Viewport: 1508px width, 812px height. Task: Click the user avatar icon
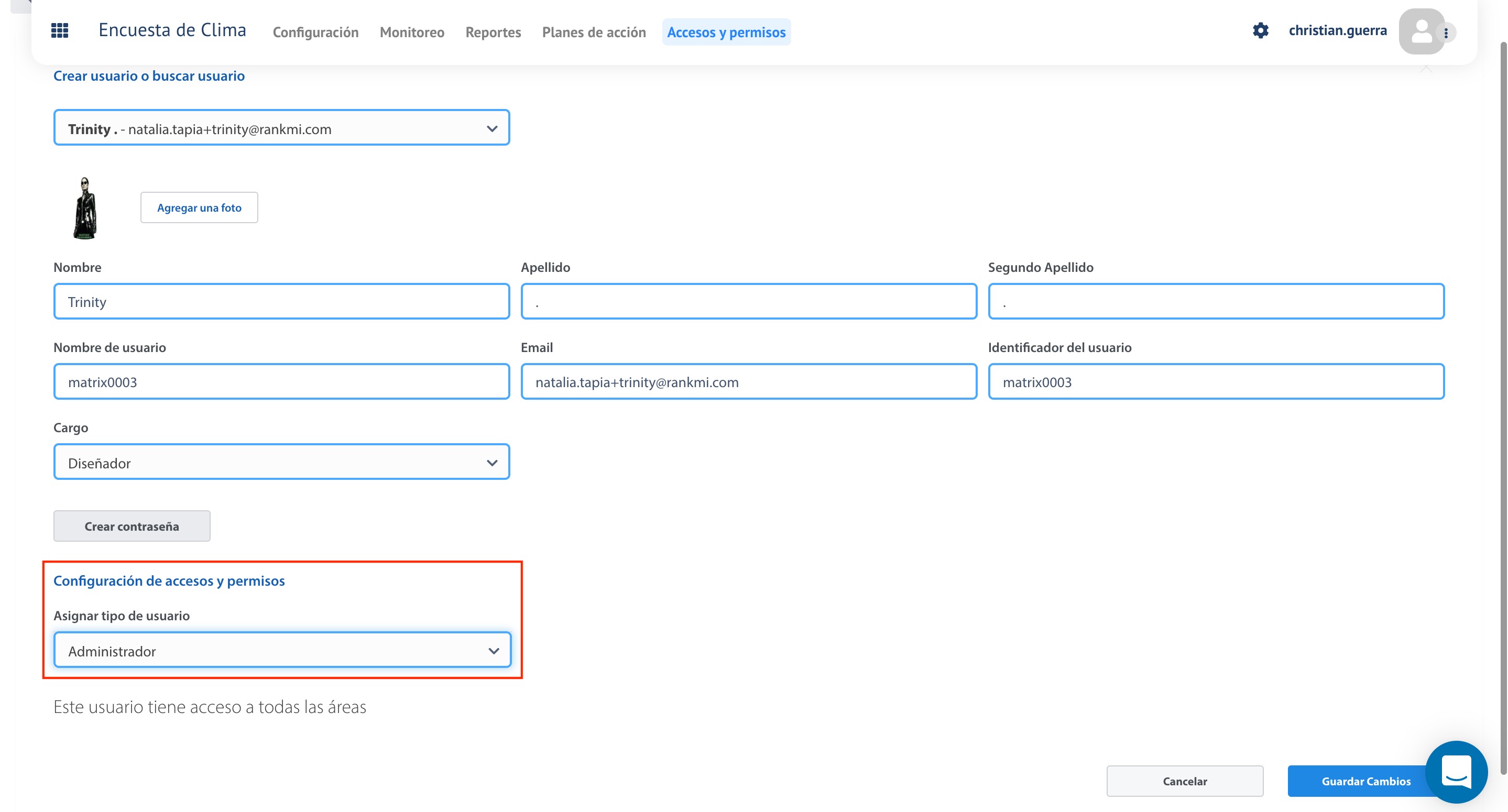coord(1421,31)
